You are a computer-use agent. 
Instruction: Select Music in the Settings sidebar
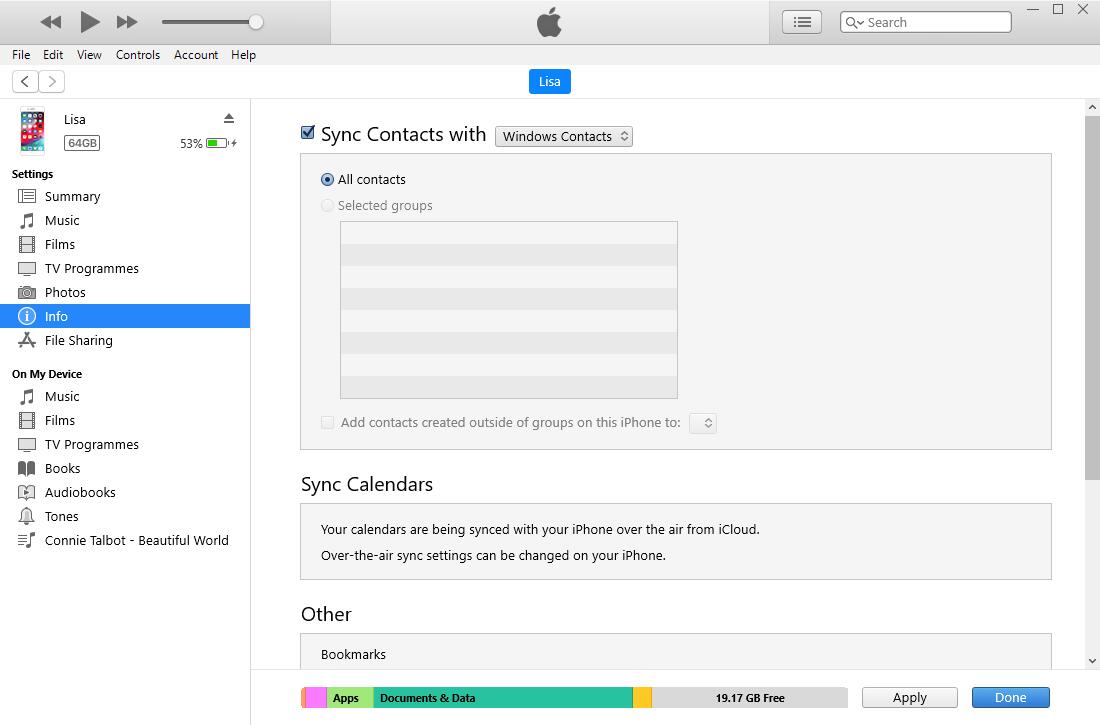coord(63,220)
